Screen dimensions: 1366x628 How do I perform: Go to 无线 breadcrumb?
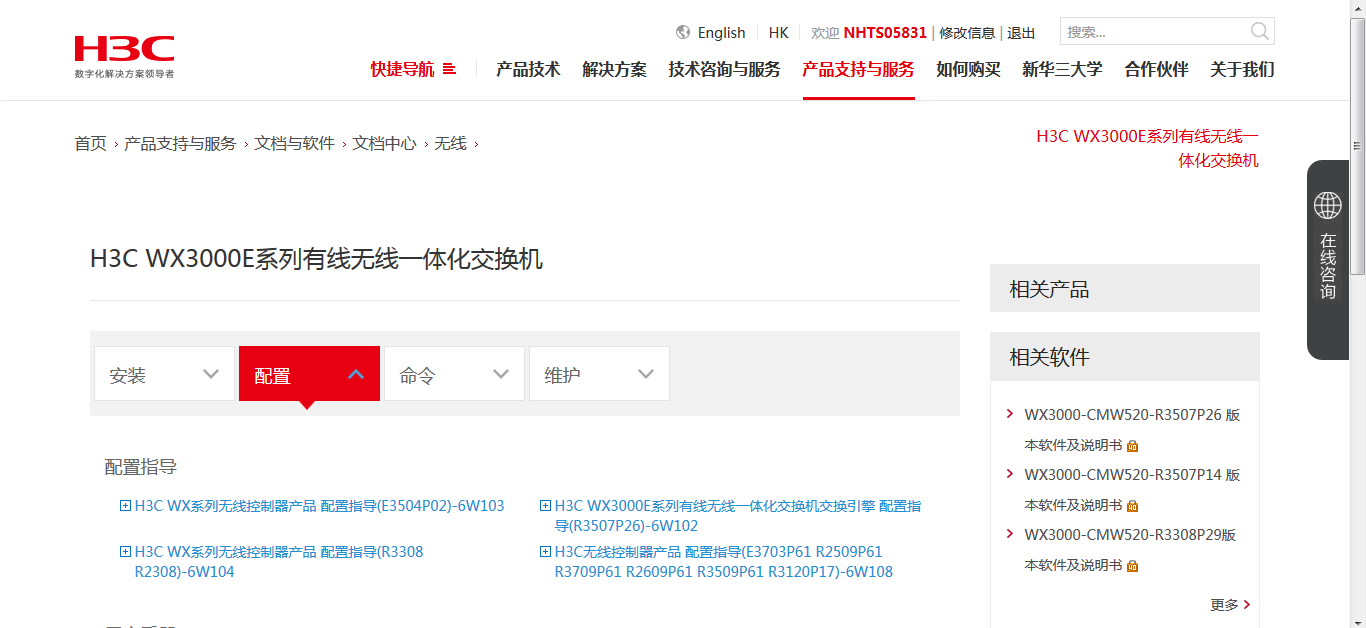click(450, 143)
